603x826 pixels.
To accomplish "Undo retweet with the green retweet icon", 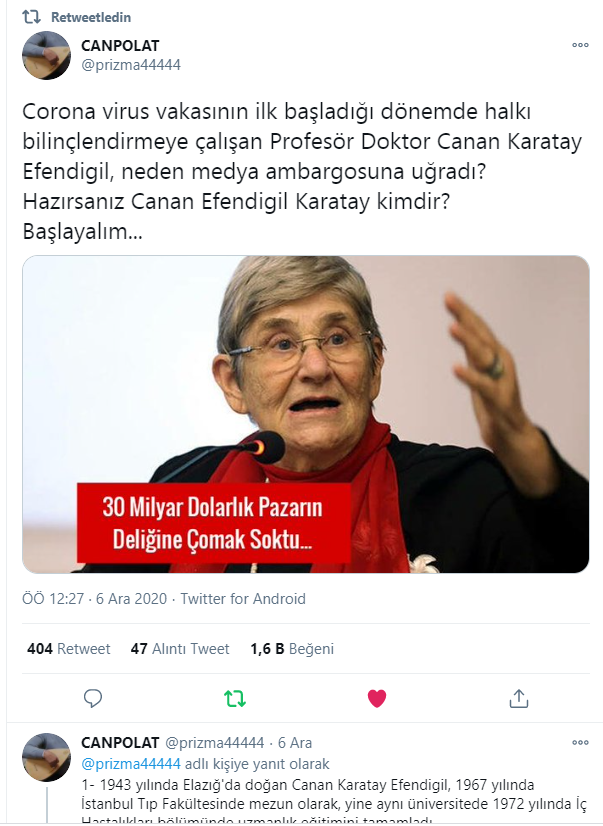I will click(235, 699).
